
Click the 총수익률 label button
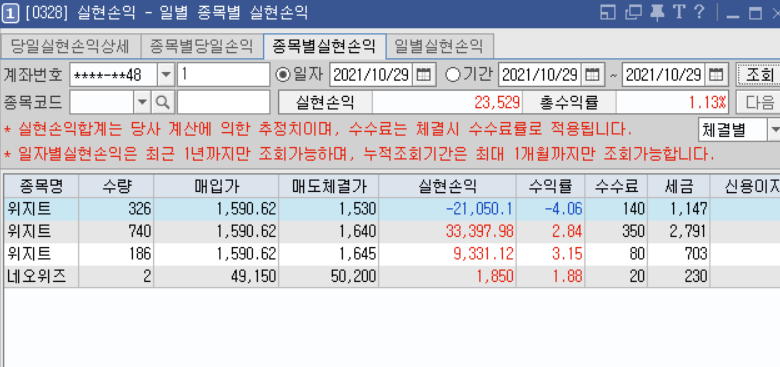coord(569,102)
